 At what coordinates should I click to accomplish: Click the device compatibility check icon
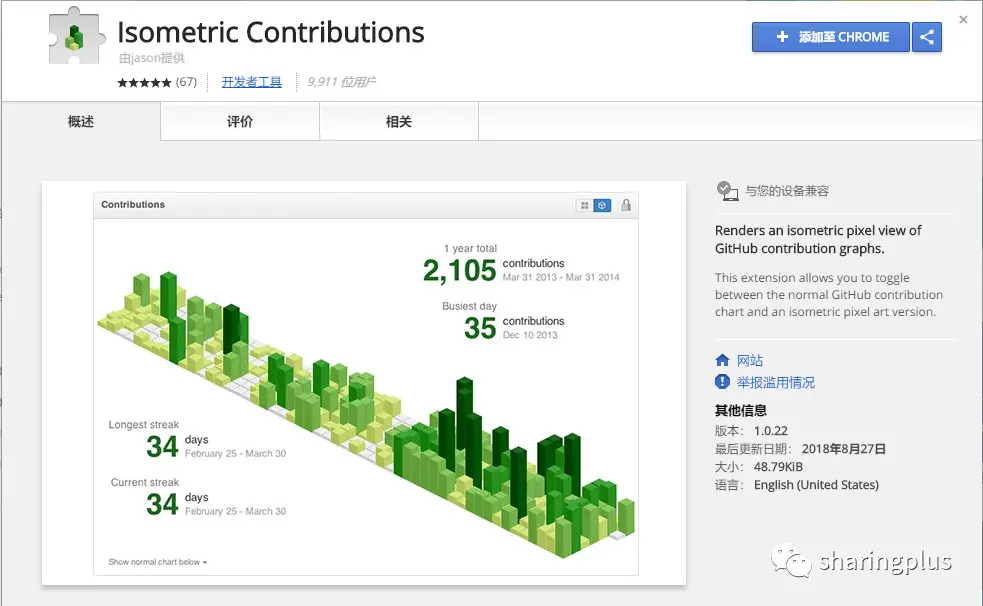tap(727, 191)
